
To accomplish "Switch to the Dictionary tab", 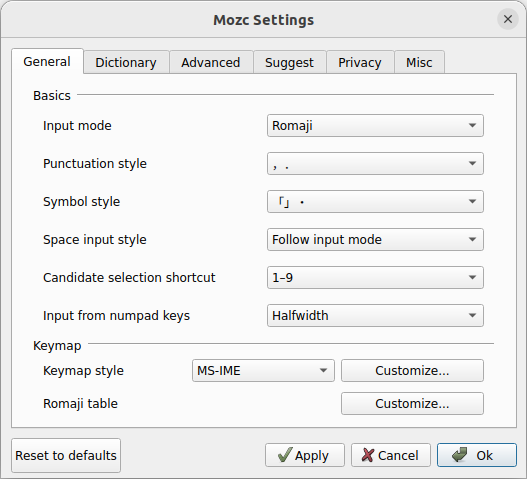I will click(126, 62).
